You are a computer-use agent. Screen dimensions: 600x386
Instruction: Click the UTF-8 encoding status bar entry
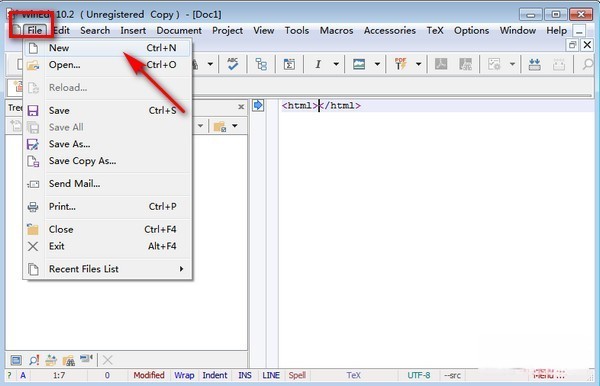(419, 375)
